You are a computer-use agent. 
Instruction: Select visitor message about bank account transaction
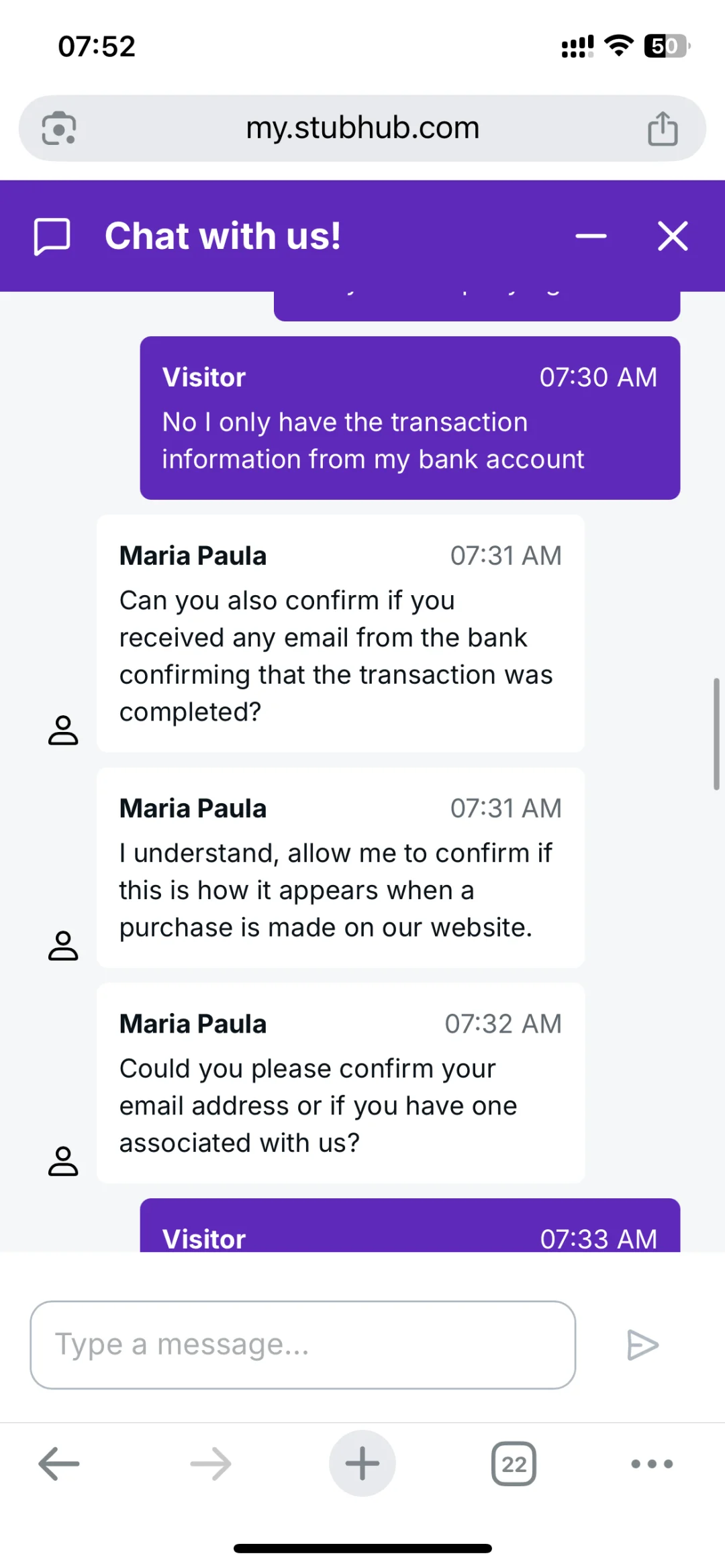[x=410, y=418]
